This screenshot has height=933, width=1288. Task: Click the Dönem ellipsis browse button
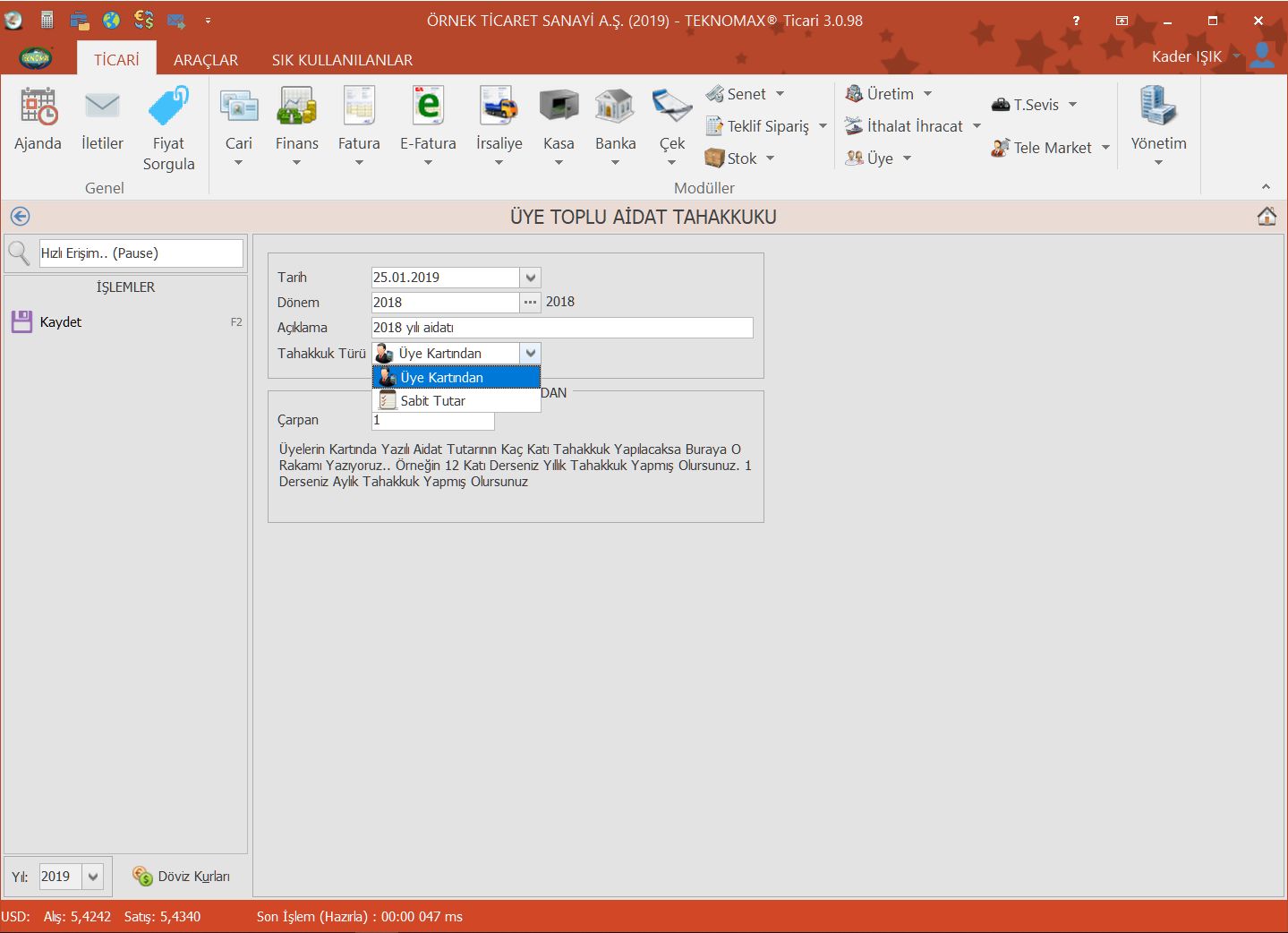coord(530,303)
